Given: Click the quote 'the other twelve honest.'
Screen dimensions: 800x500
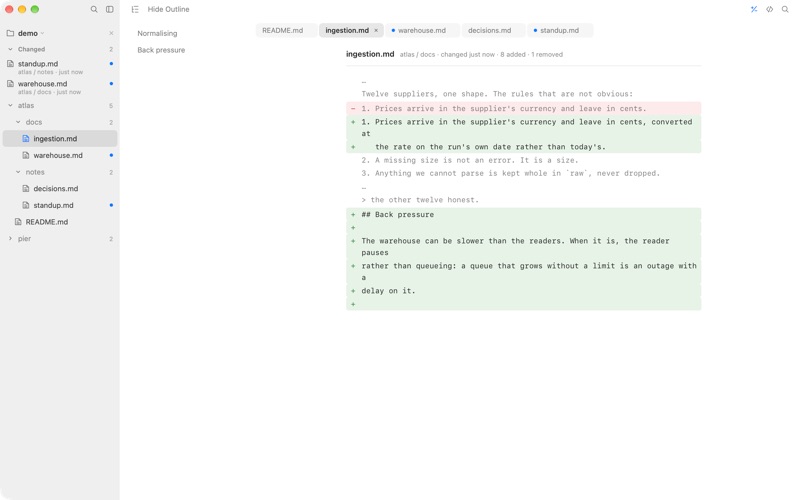Looking at the screenshot, I should [420, 200].
